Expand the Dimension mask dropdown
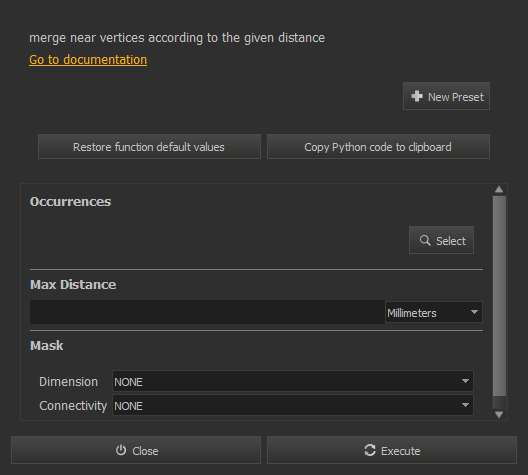Image resolution: width=528 pixels, height=475 pixels. (x=293, y=381)
